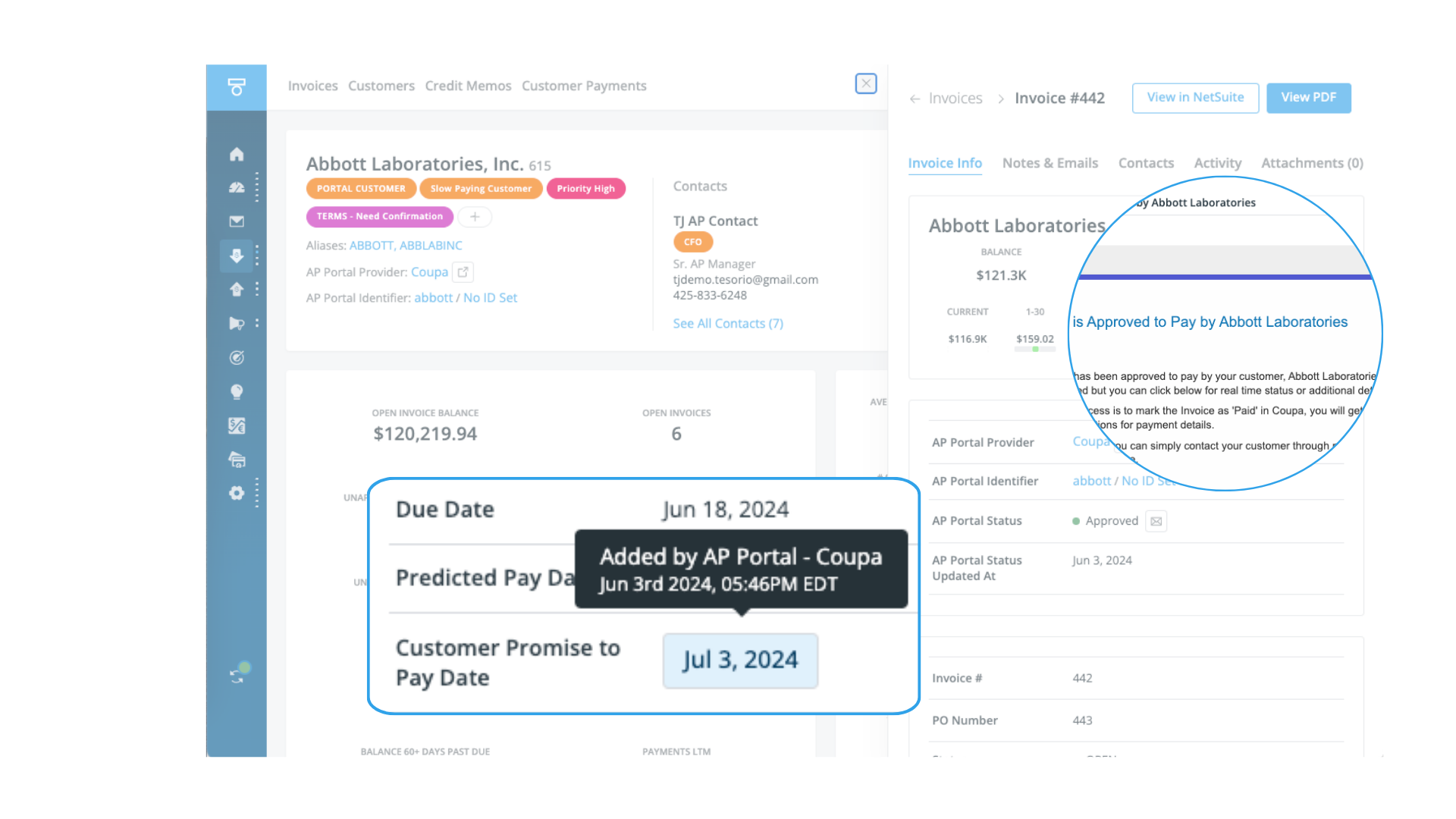The height and width of the screenshot is (819, 1456).
Task: Click the megaphone campaigns sidebar icon
Action: click(237, 324)
